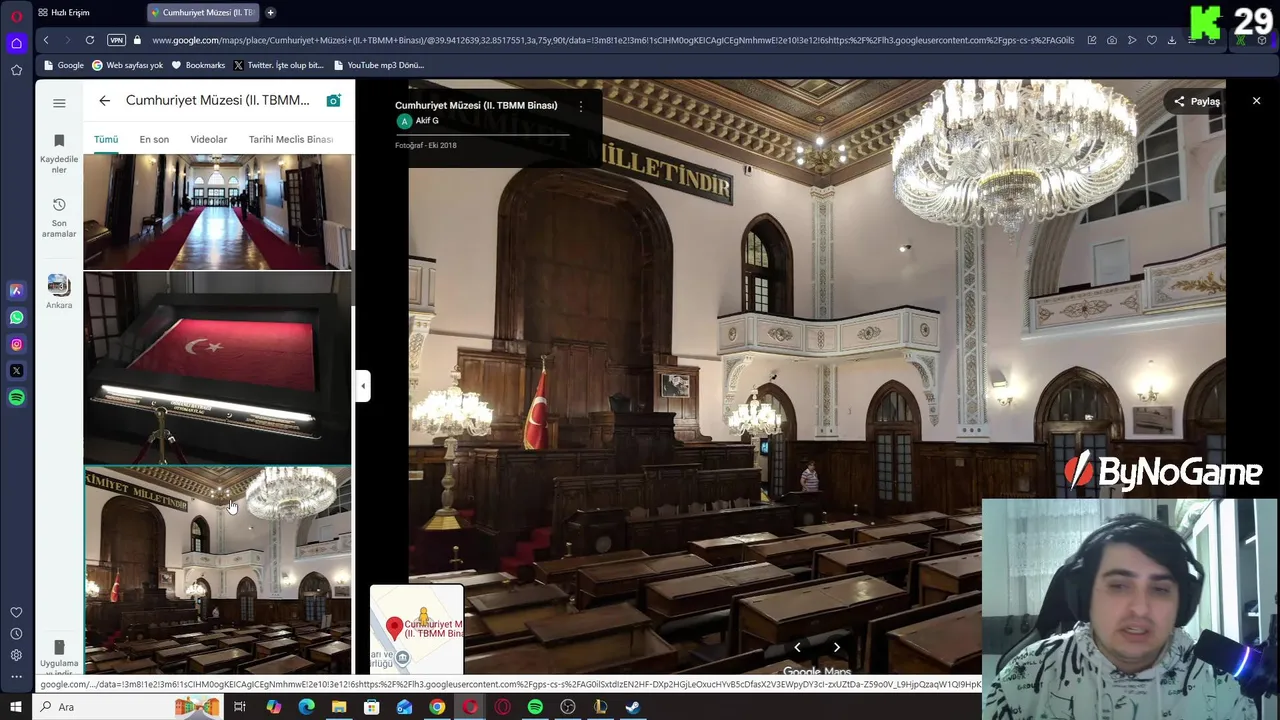Click the Opera logo menu
Image resolution: width=1280 pixels, height=720 pixels.
tap(16, 15)
